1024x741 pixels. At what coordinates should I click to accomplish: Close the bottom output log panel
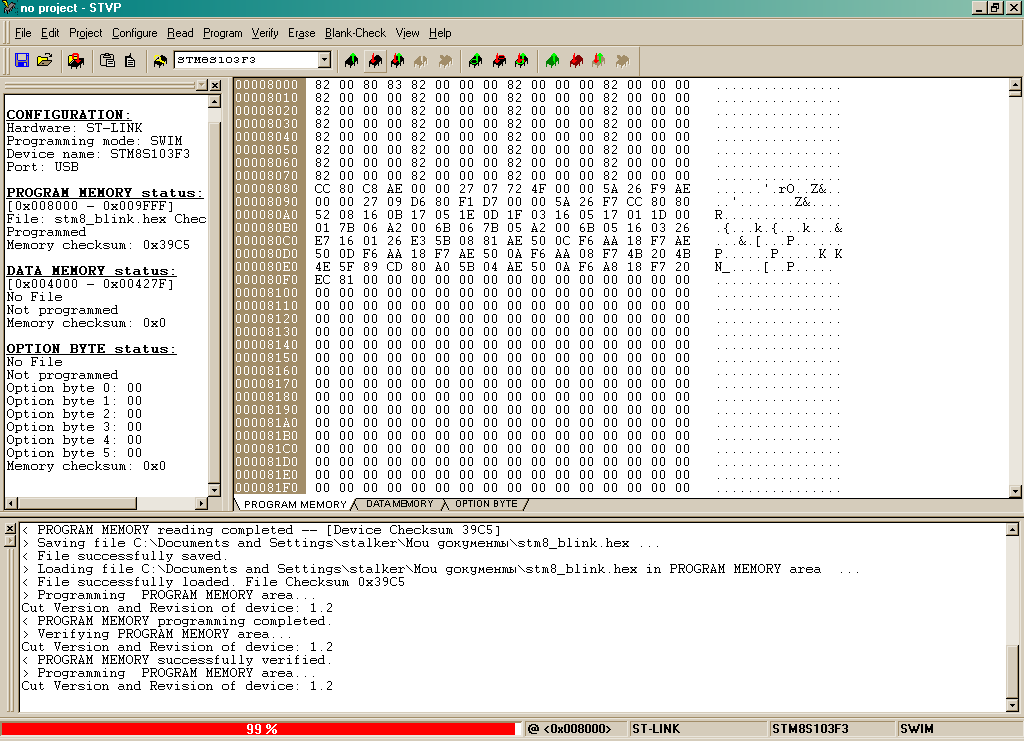click(10, 529)
